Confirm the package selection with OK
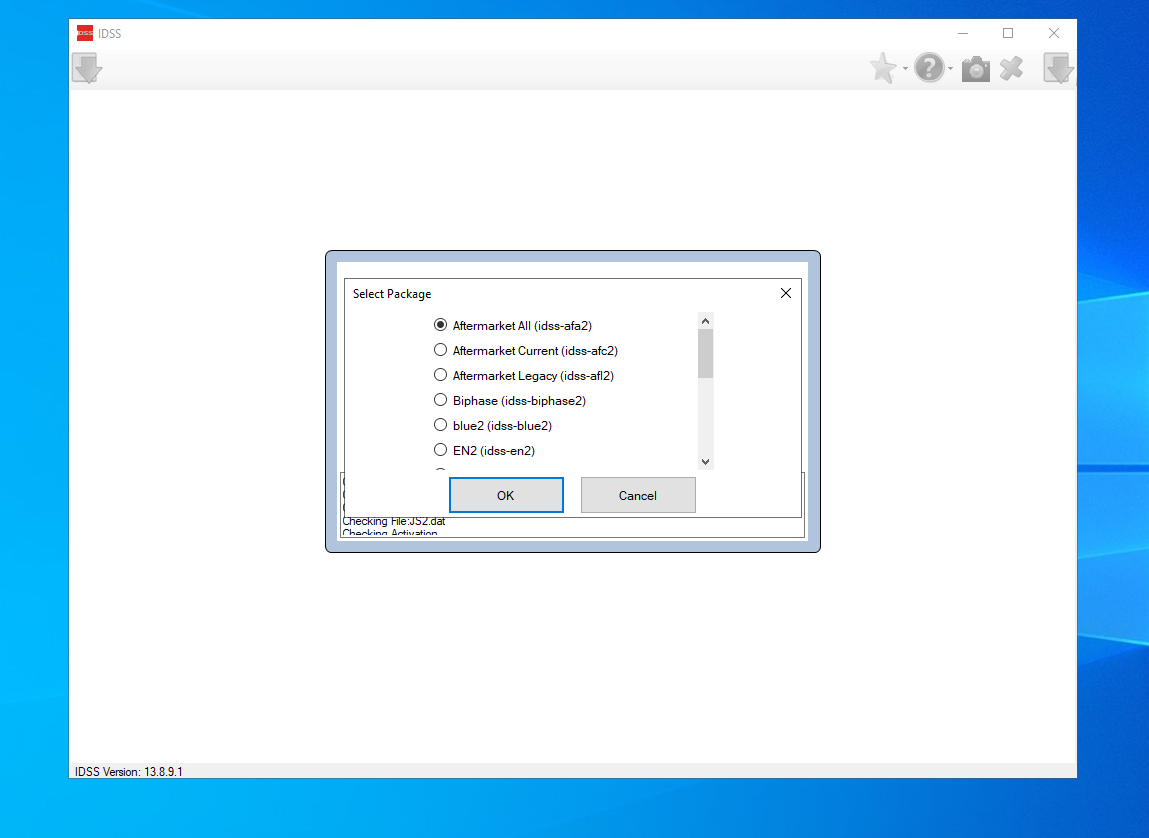1149x838 pixels. 506,495
